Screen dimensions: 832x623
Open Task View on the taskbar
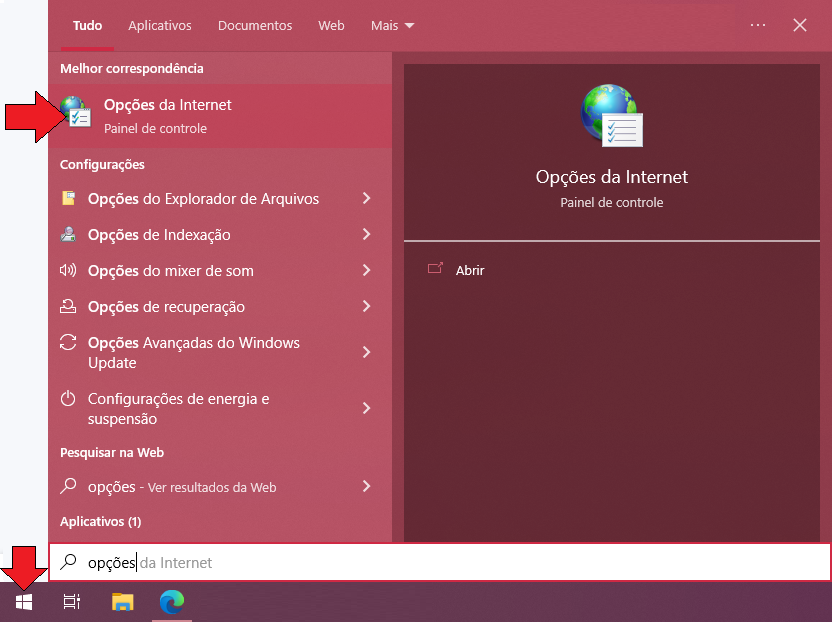tap(72, 602)
